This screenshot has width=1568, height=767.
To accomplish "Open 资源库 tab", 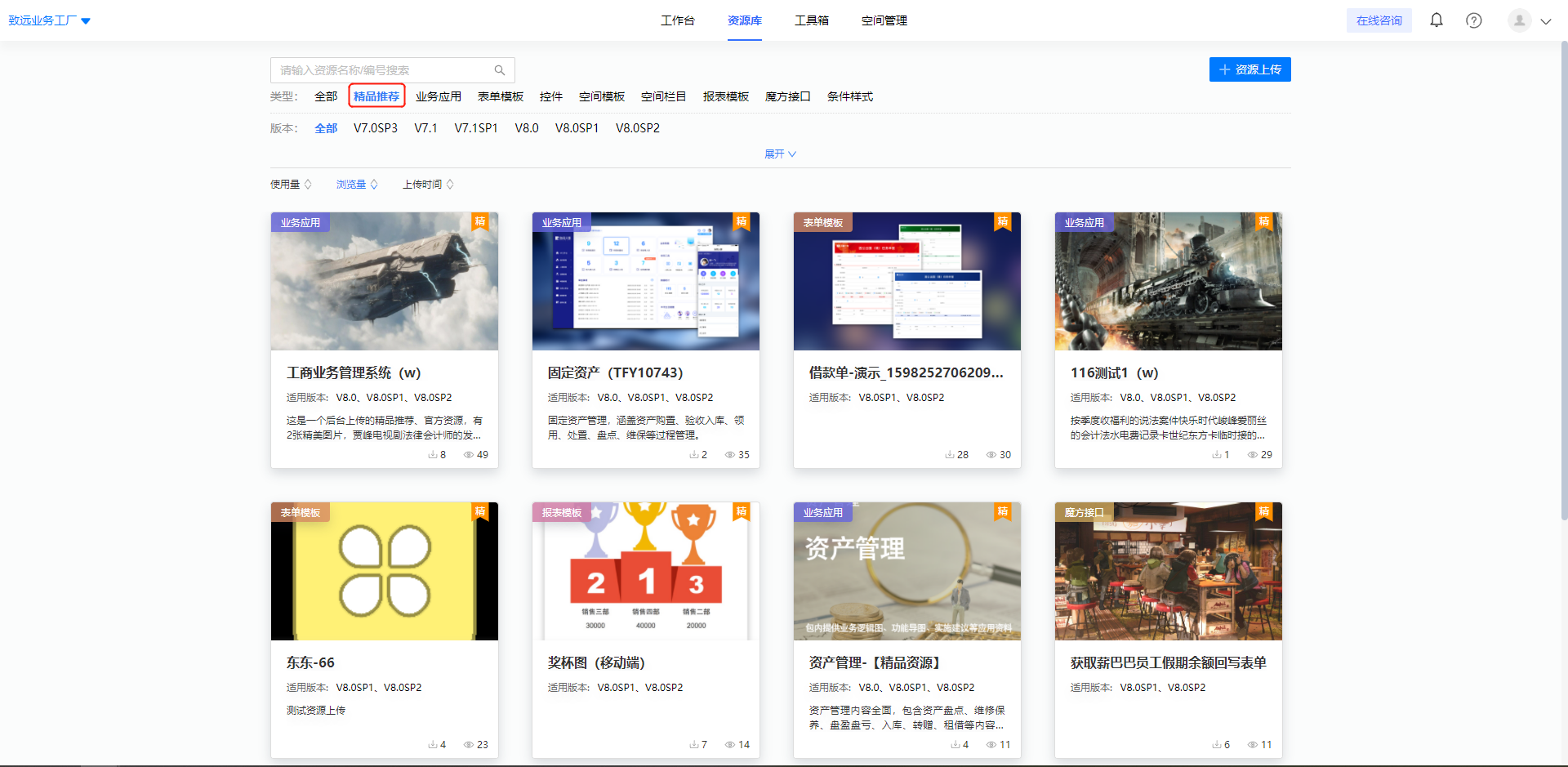I will point(745,20).
